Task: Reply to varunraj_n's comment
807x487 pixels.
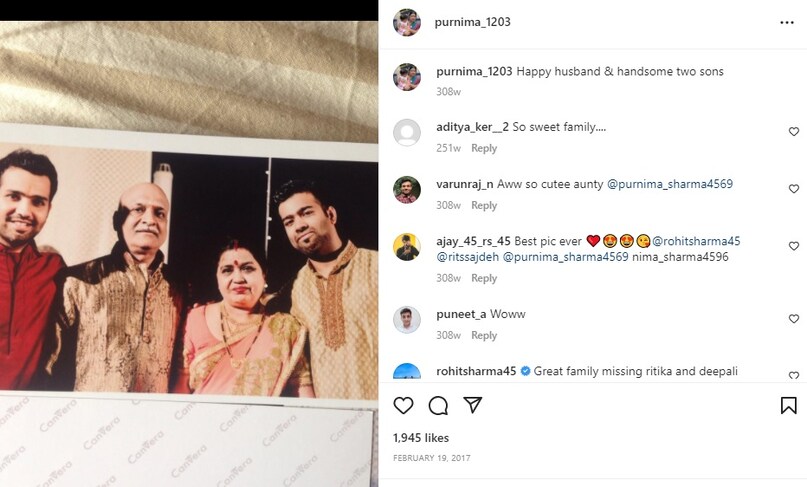Action: (x=484, y=205)
